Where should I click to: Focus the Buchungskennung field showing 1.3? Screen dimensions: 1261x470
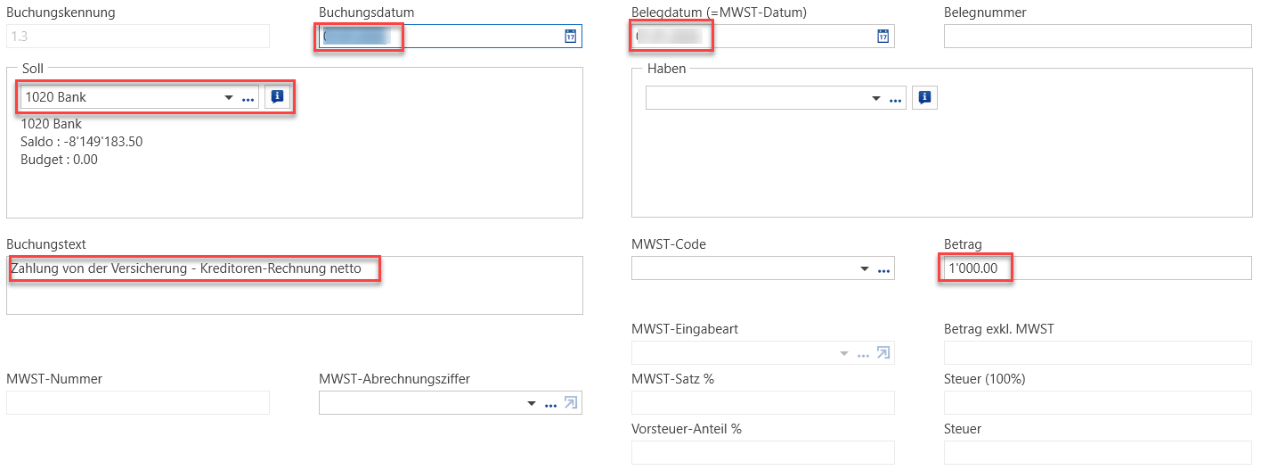(x=138, y=36)
